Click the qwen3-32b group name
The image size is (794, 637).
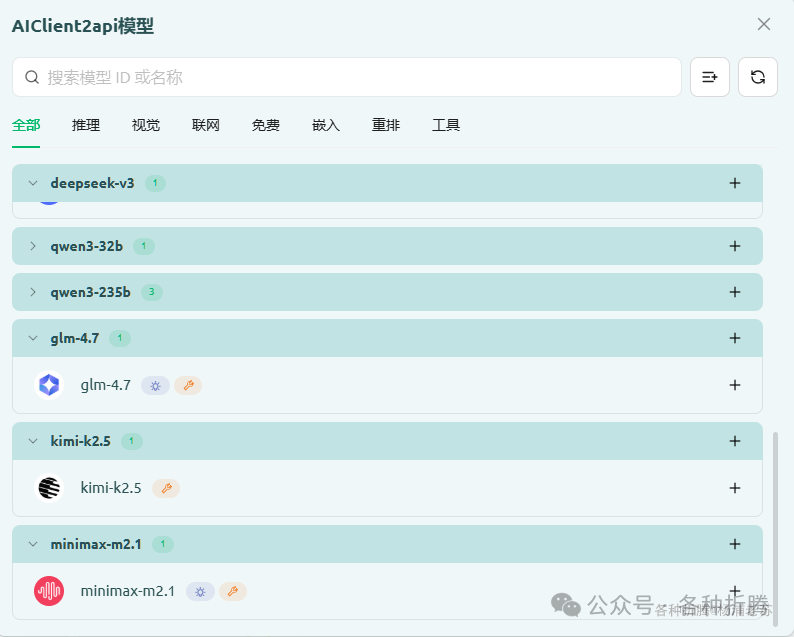pos(87,247)
